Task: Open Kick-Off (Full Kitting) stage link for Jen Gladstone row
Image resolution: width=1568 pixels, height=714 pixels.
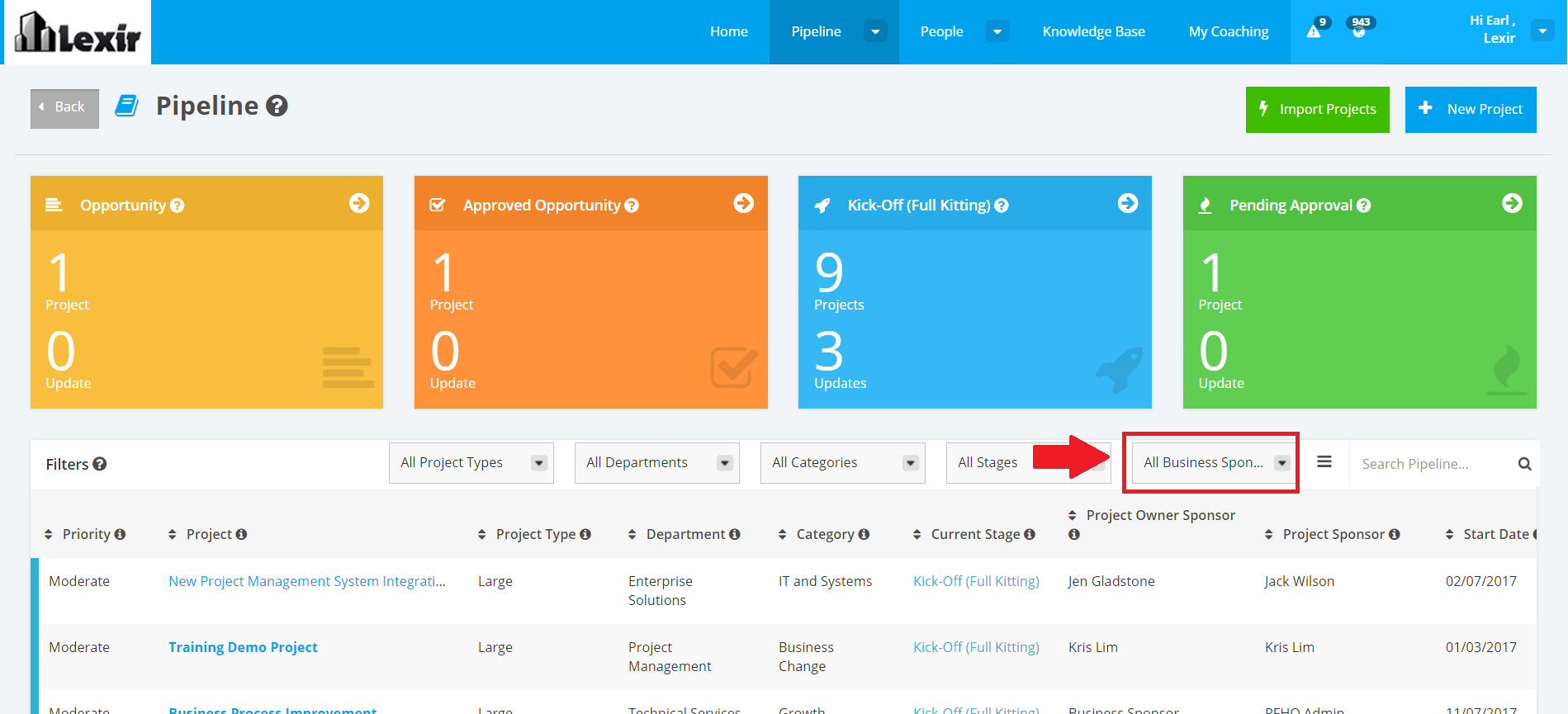Action: [x=976, y=581]
